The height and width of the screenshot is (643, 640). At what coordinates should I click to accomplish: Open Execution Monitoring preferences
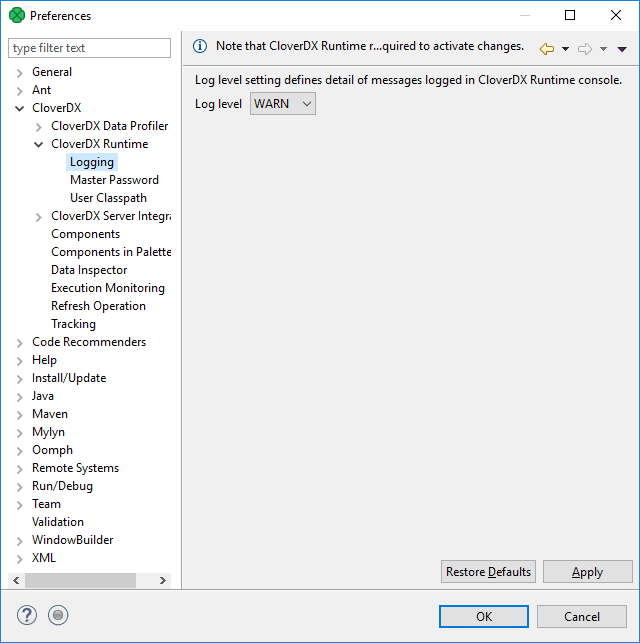click(108, 288)
